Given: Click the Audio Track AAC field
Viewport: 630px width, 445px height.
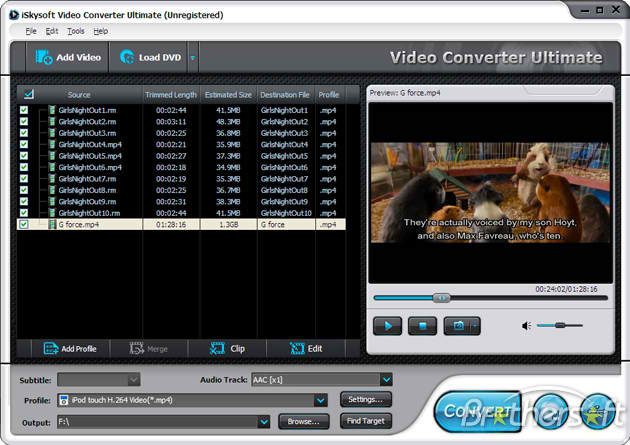Looking at the screenshot, I should (316, 380).
